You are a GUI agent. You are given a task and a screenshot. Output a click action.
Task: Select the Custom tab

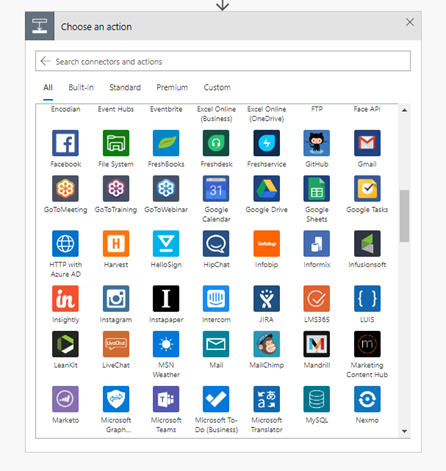point(217,87)
